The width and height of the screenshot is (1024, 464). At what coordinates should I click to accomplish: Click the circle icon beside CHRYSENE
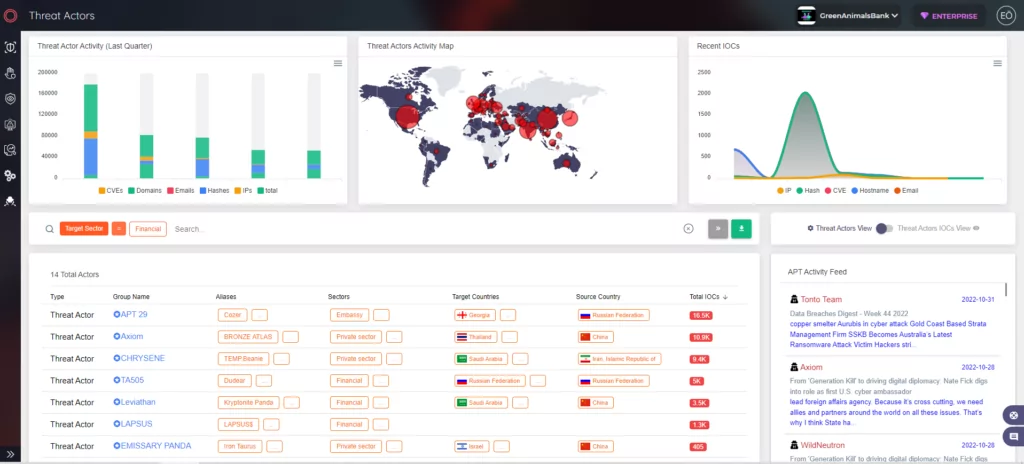click(x=117, y=358)
